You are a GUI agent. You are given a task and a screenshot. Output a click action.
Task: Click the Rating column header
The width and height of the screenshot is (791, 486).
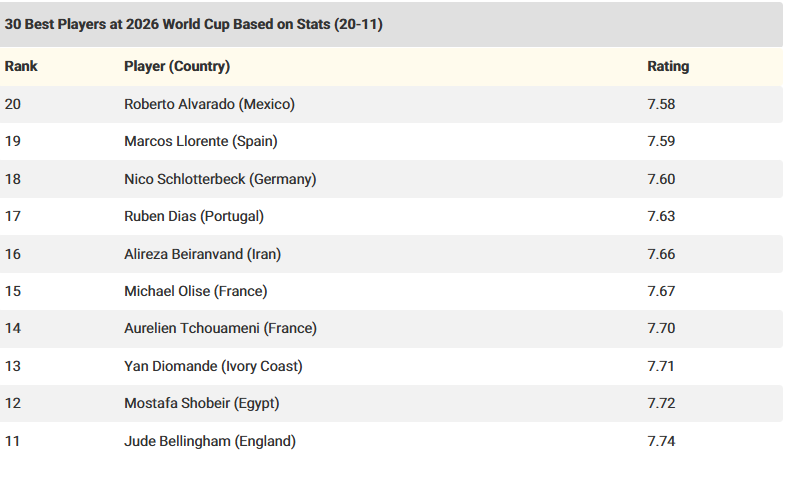(668, 66)
